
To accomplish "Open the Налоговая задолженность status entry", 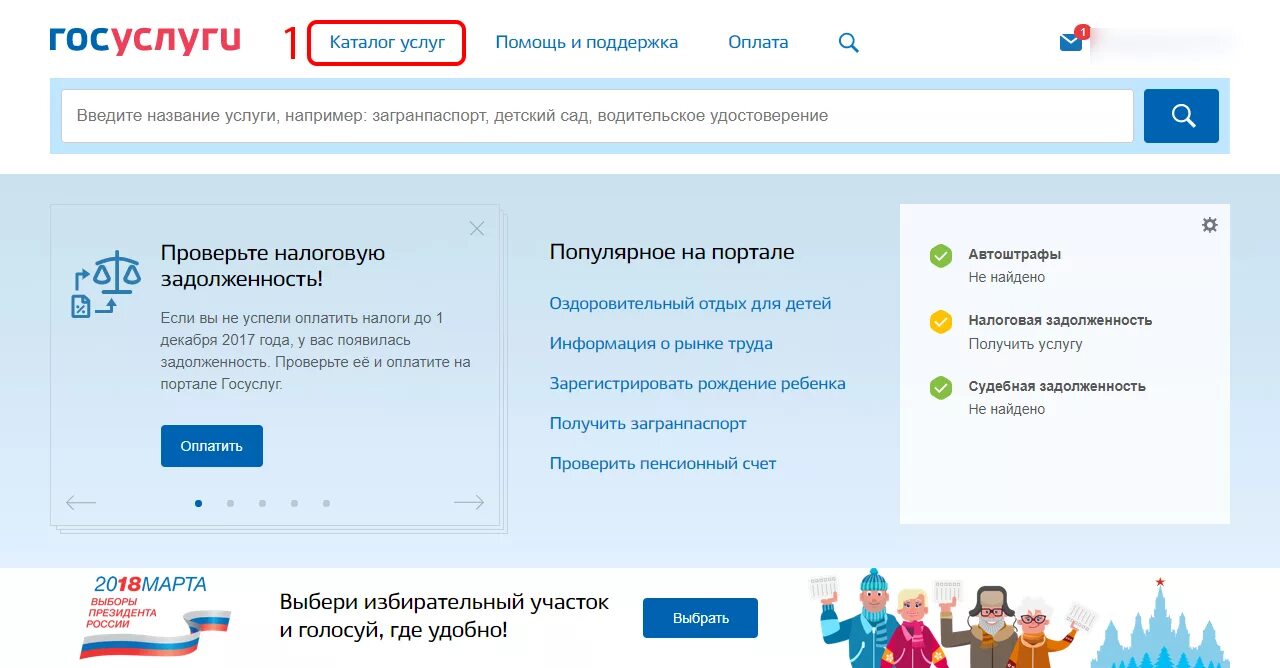I will tap(1060, 320).
